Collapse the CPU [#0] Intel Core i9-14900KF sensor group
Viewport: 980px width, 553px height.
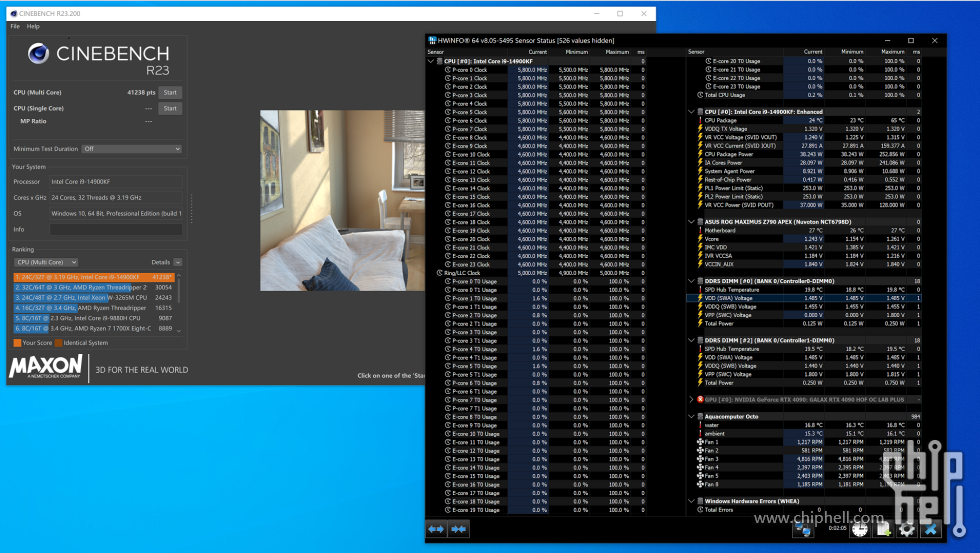pos(430,61)
